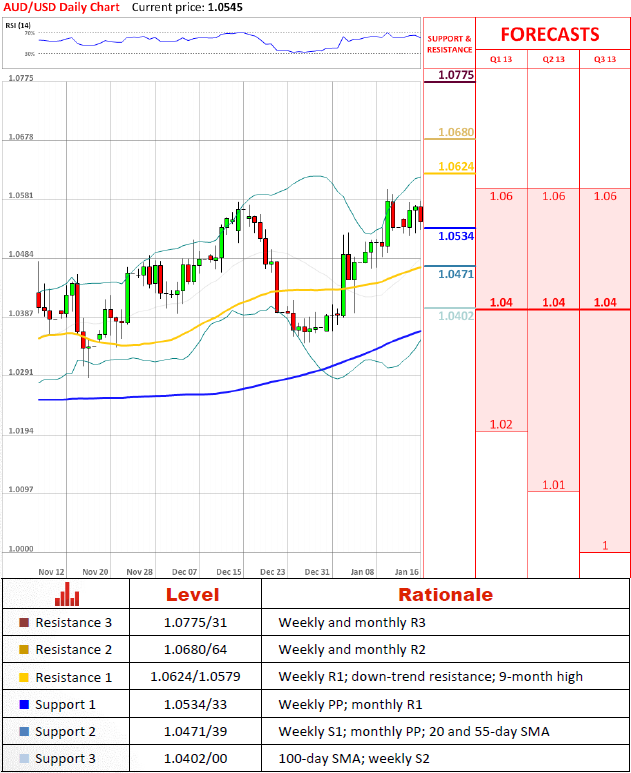Image resolution: width=631 pixels, height=773 pixels.
Task: Click the 'RSI (14)' indicator label
Action: click(x=18, y=25)
